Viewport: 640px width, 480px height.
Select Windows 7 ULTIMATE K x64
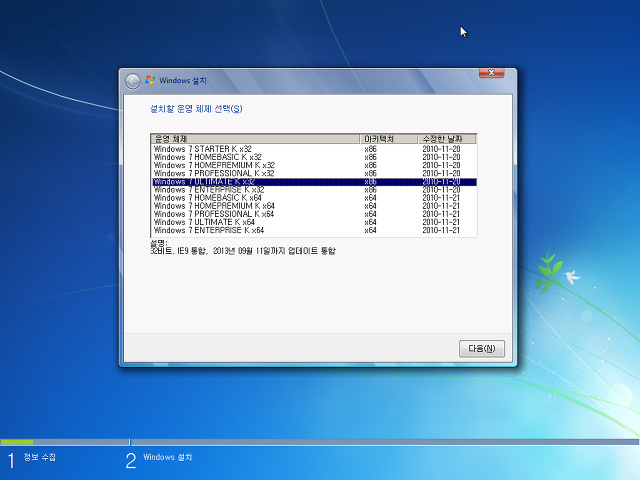(x=314, y=222)
